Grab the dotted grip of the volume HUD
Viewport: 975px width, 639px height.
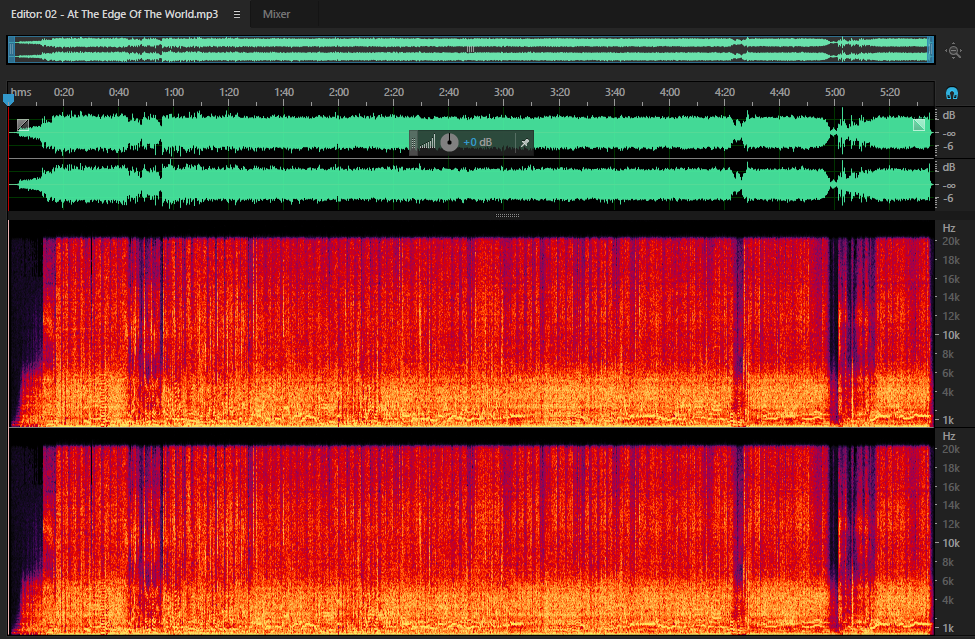tap(414, 143)
